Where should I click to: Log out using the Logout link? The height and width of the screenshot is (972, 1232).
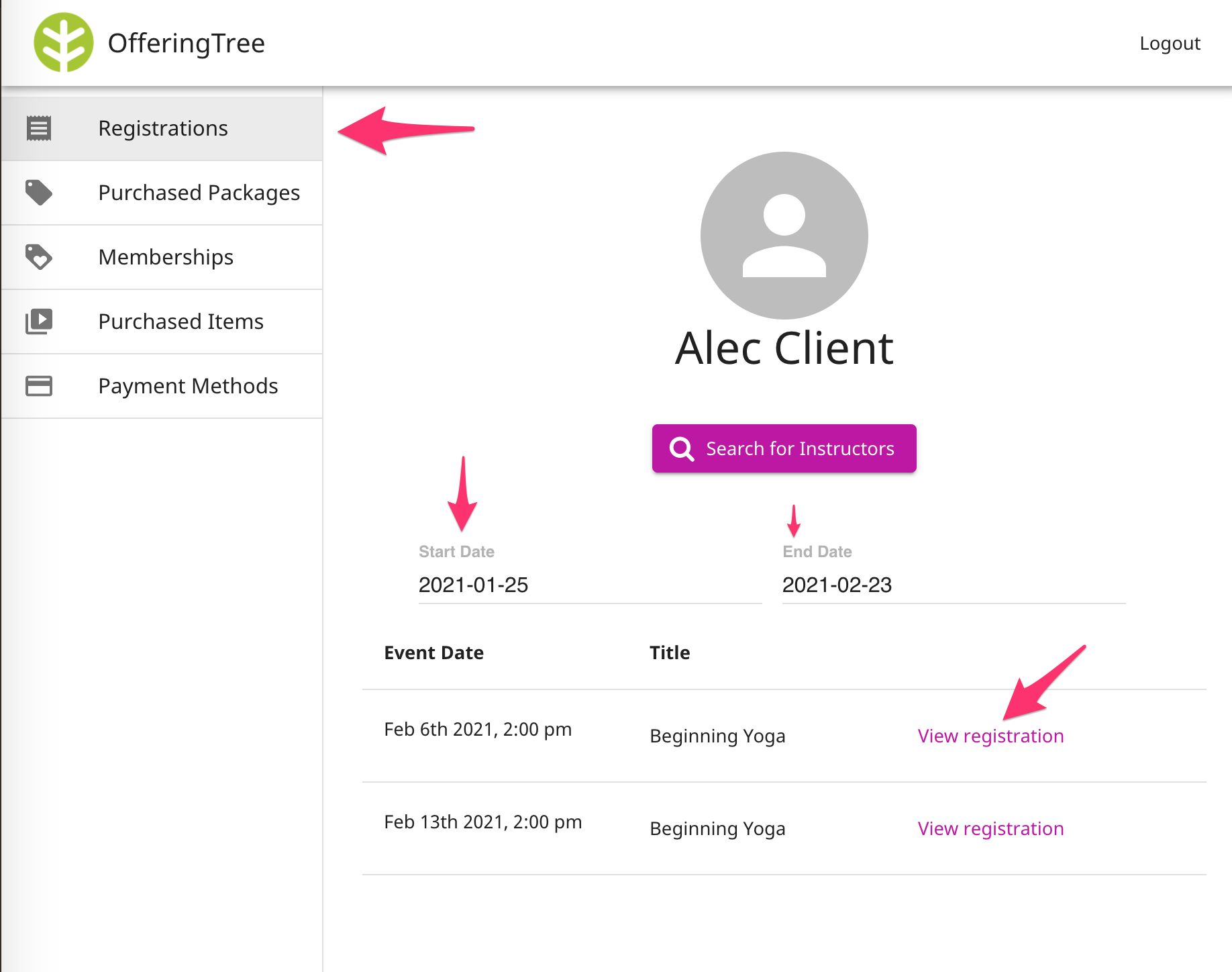tap(1170, 43)
